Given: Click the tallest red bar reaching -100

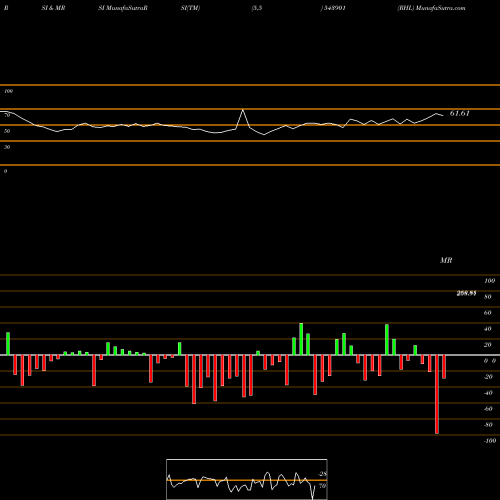Looking at the screenshot, I should pos(437,394).
